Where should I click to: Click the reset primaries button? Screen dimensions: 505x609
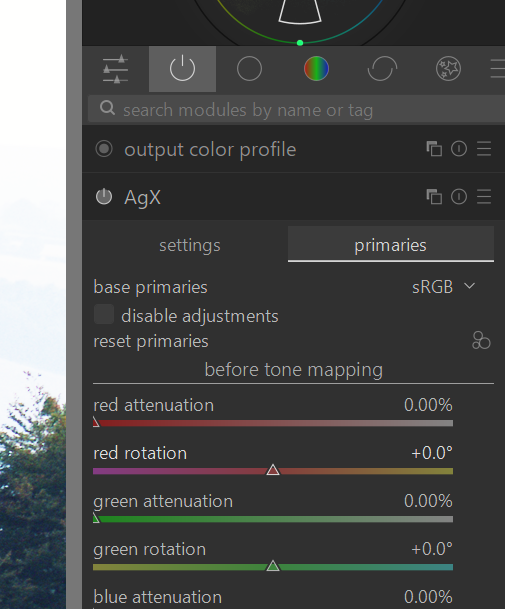151,341
